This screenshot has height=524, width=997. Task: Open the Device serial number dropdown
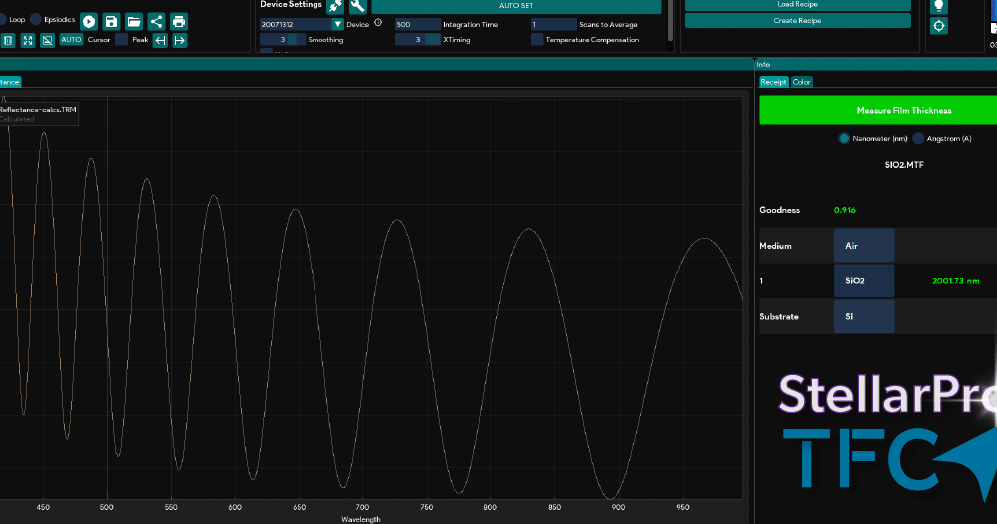337,24
